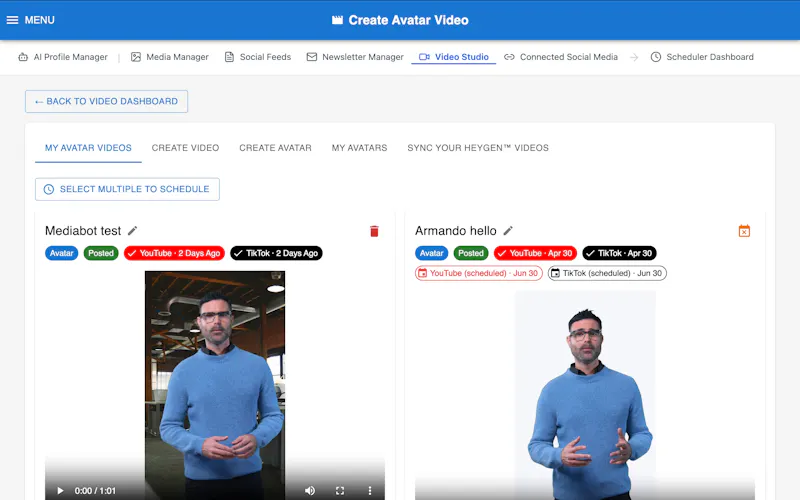This screenshot has height=500, width=800.
Task: Click the Armando hello title text
Action: (x=456, y=231)
